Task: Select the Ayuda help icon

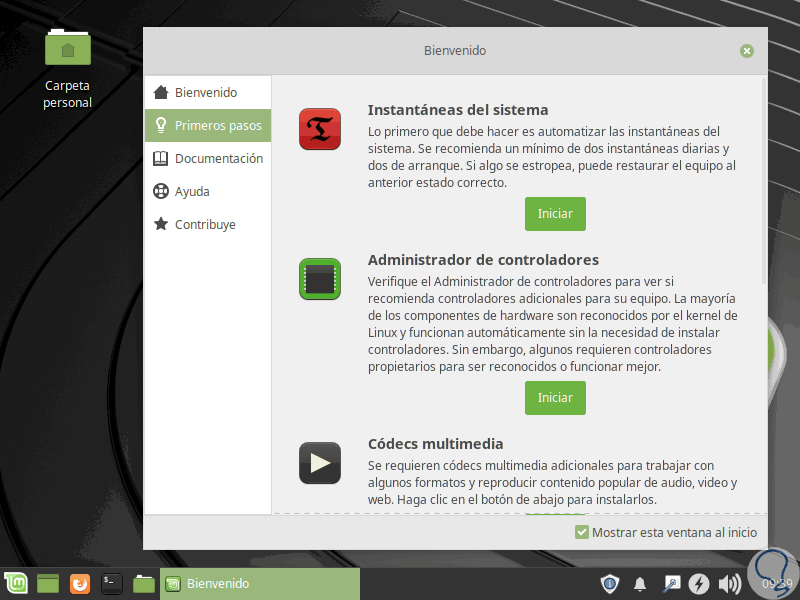Action: point(159,191)
